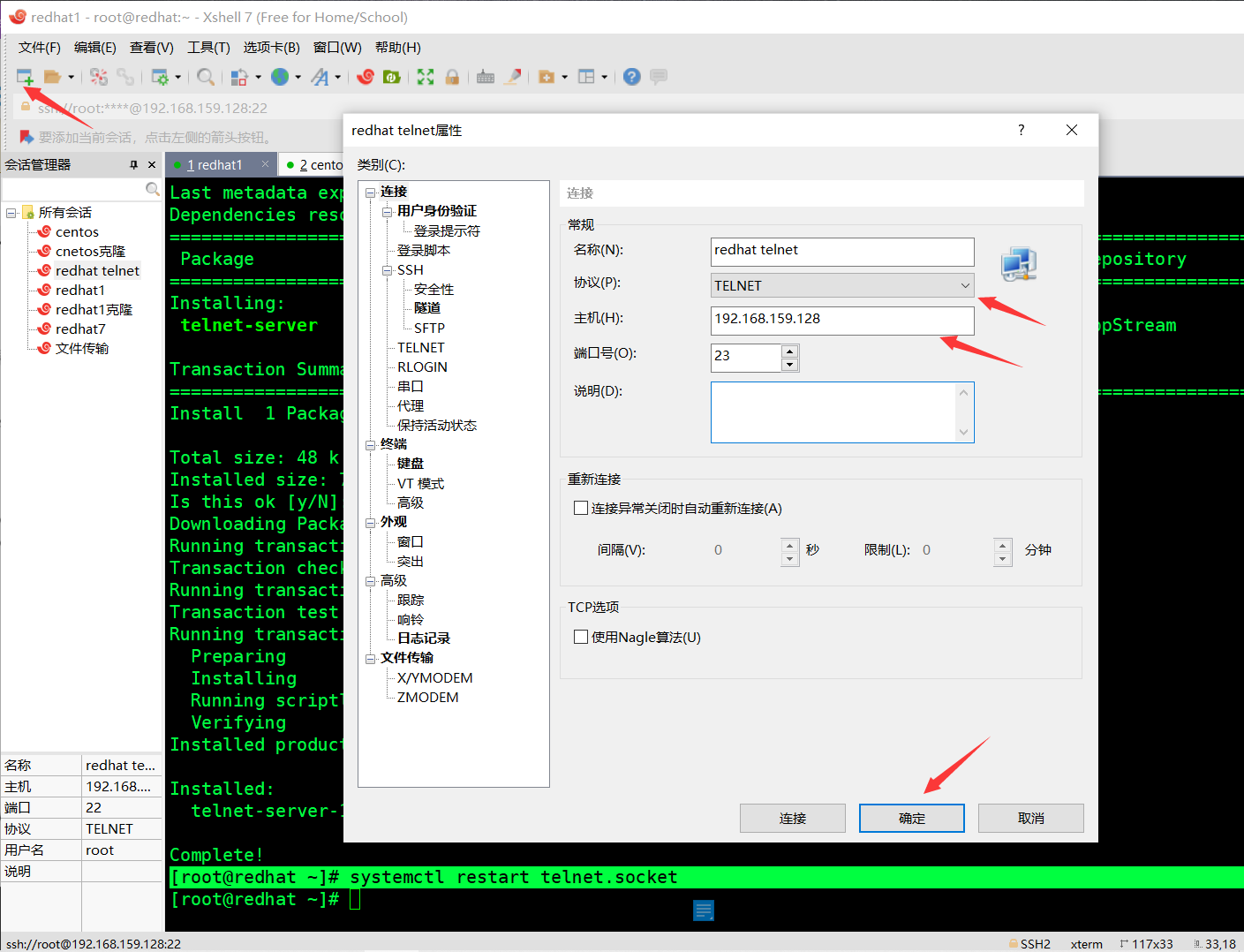Open the on-screen keyboard icon

(485, 76)
